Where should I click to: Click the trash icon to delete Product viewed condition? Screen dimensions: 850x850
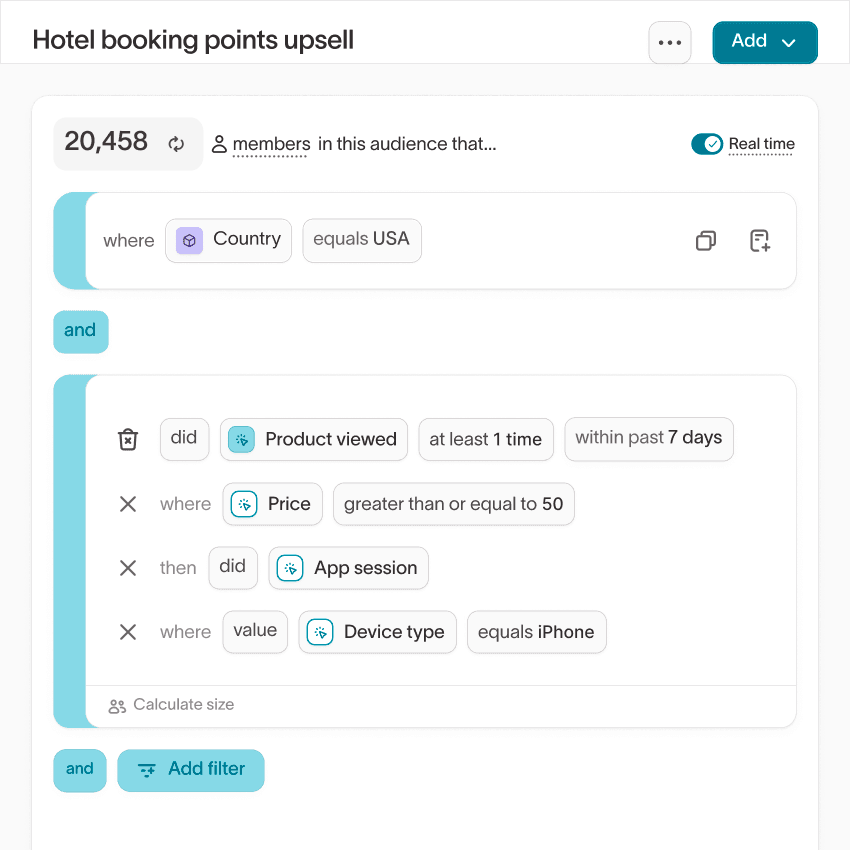click(127, 439)
